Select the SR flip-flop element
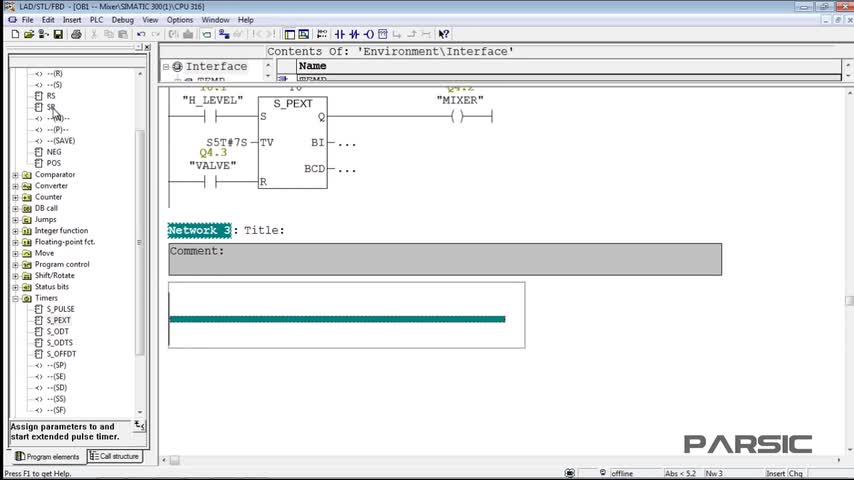Viewport: 854px width, 480px height. pyautogui.click(x=51, y=107)
